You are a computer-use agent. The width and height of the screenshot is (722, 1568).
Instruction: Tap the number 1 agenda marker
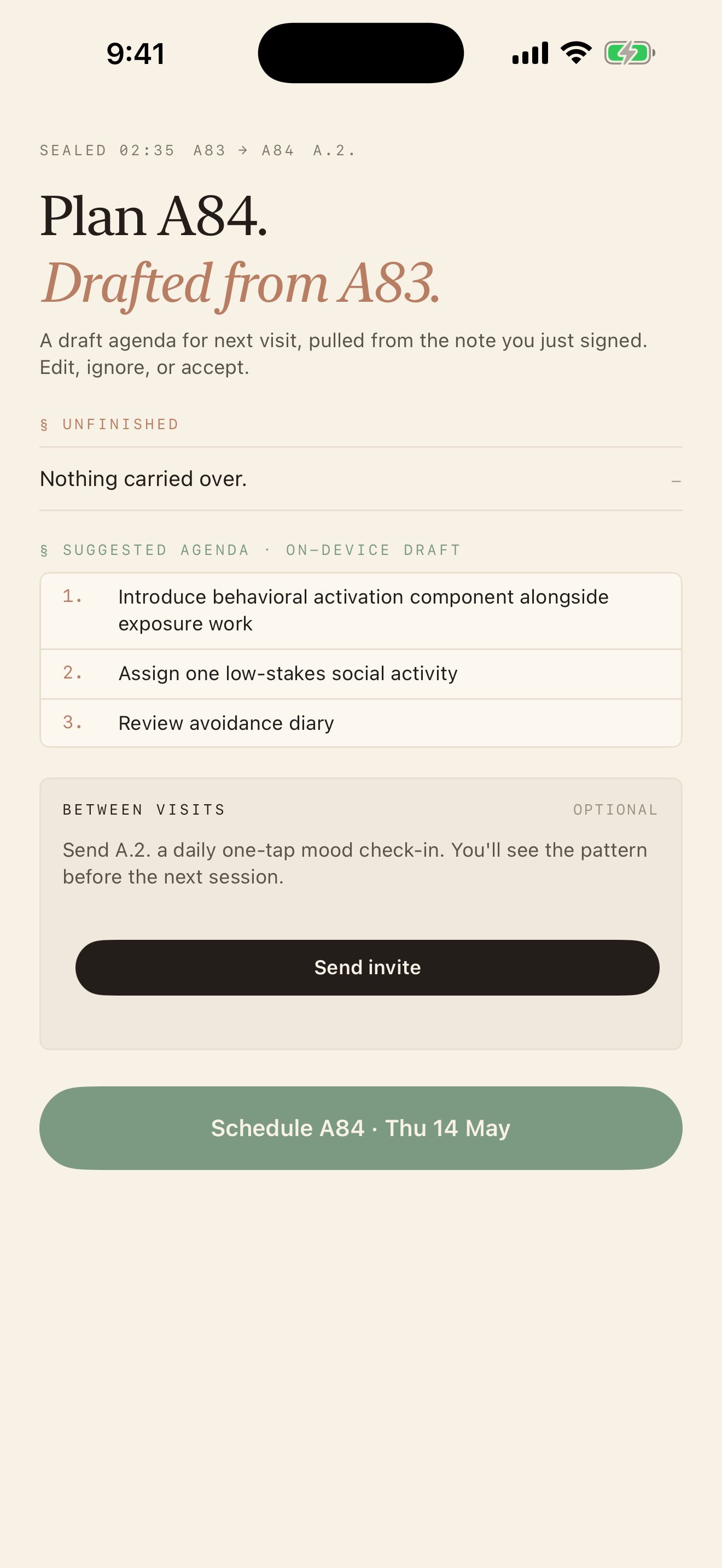pos(72,596)
